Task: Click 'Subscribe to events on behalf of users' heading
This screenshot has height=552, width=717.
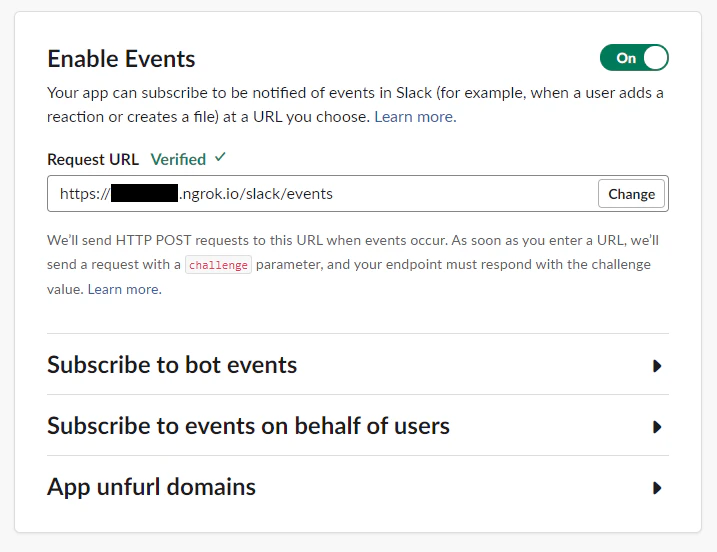Action: click(248, 426)
